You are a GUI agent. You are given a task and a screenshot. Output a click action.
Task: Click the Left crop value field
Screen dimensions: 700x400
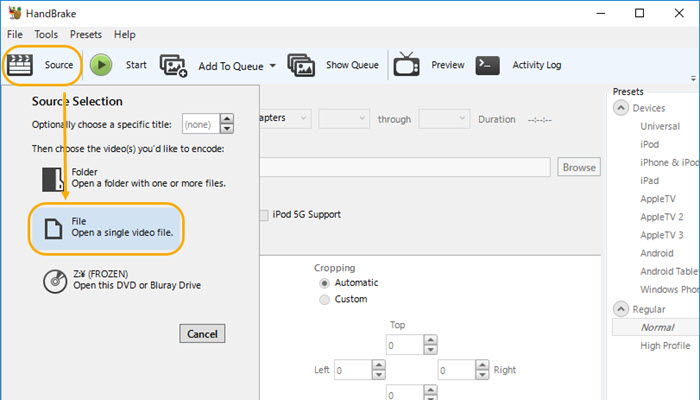click(353, 370)
